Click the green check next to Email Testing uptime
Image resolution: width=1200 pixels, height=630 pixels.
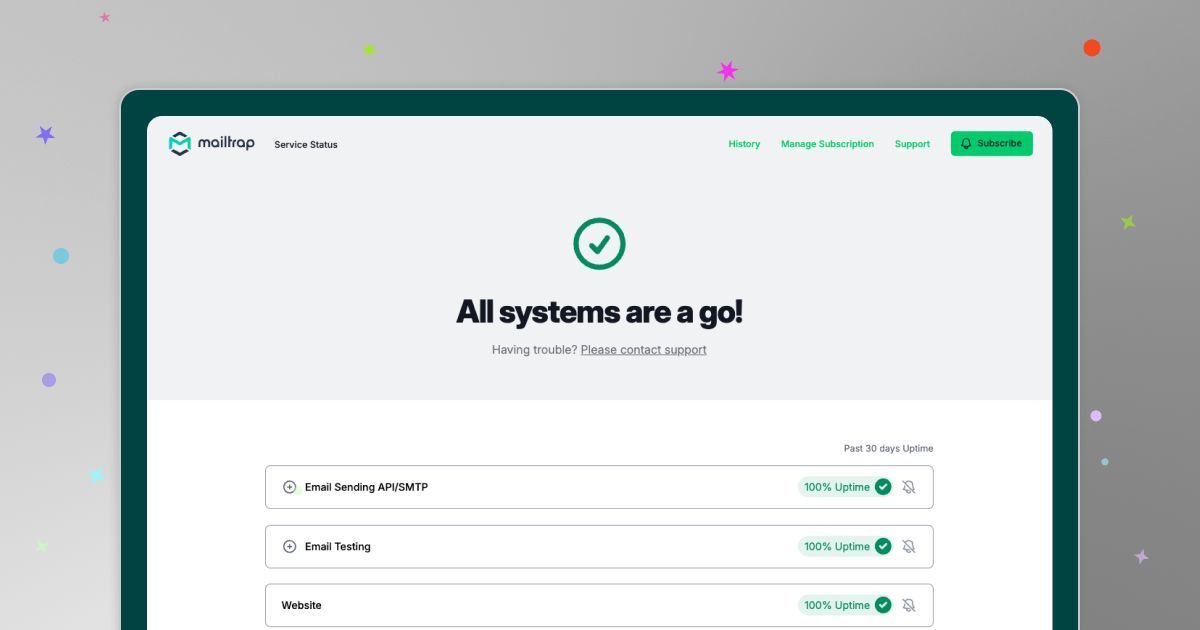(x=883, y=546)
